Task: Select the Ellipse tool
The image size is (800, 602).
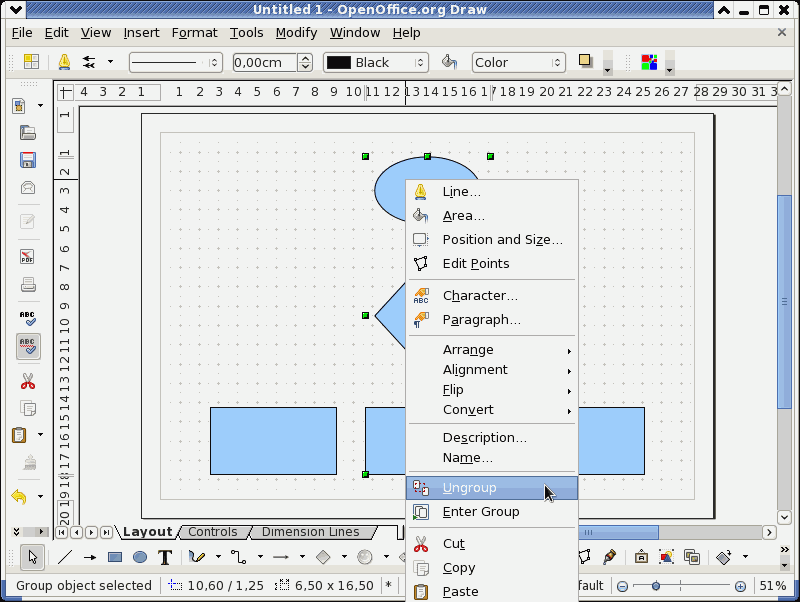Action: point(140,557)
